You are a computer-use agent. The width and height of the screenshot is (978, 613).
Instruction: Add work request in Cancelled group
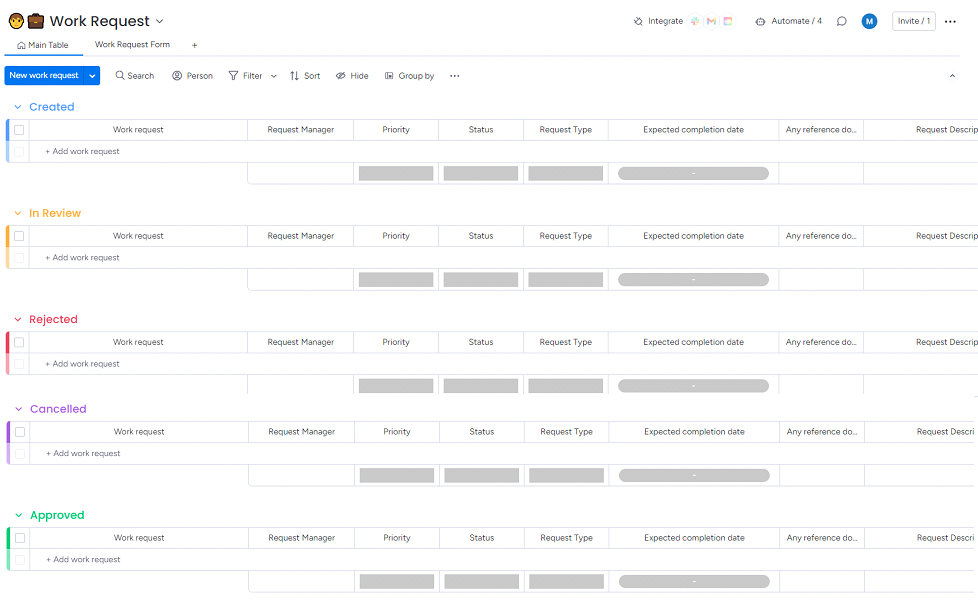point(83,453)
